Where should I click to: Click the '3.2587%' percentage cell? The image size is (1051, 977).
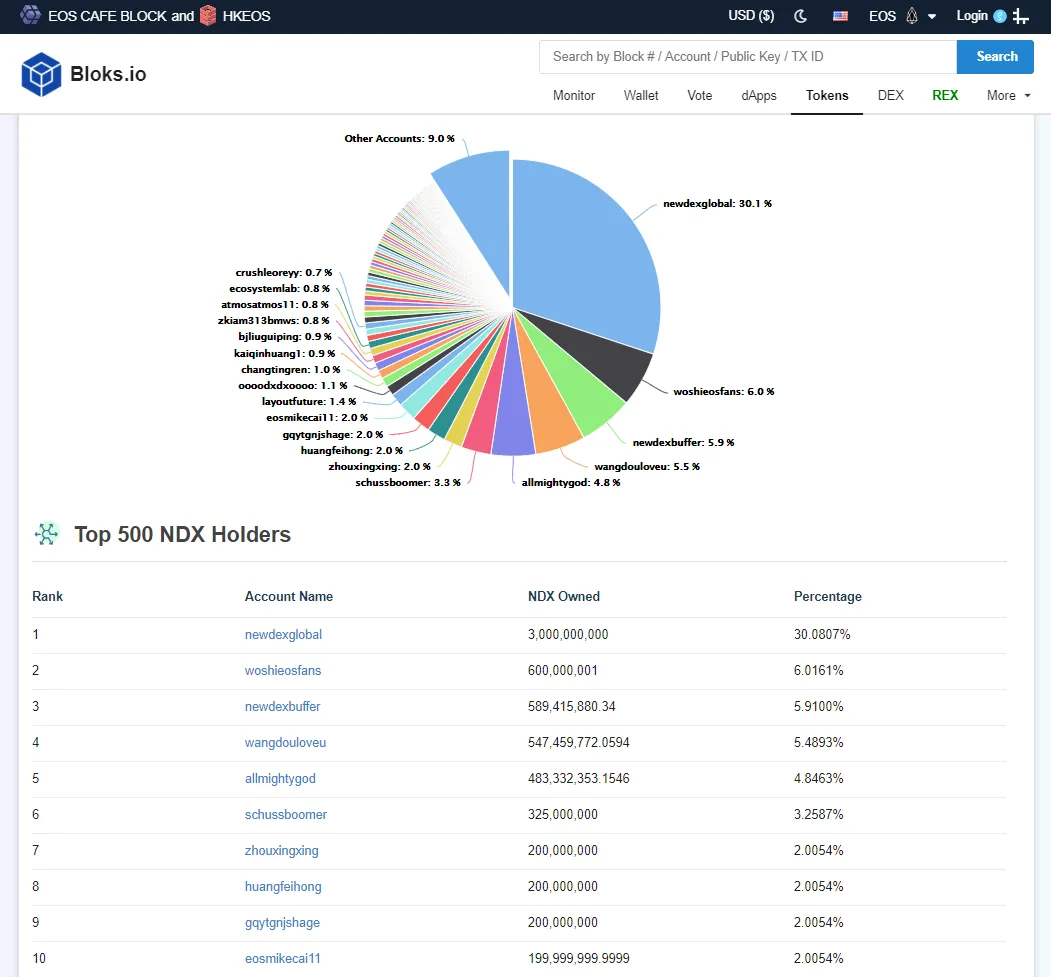pyautogui.click(x=818, y=815)
